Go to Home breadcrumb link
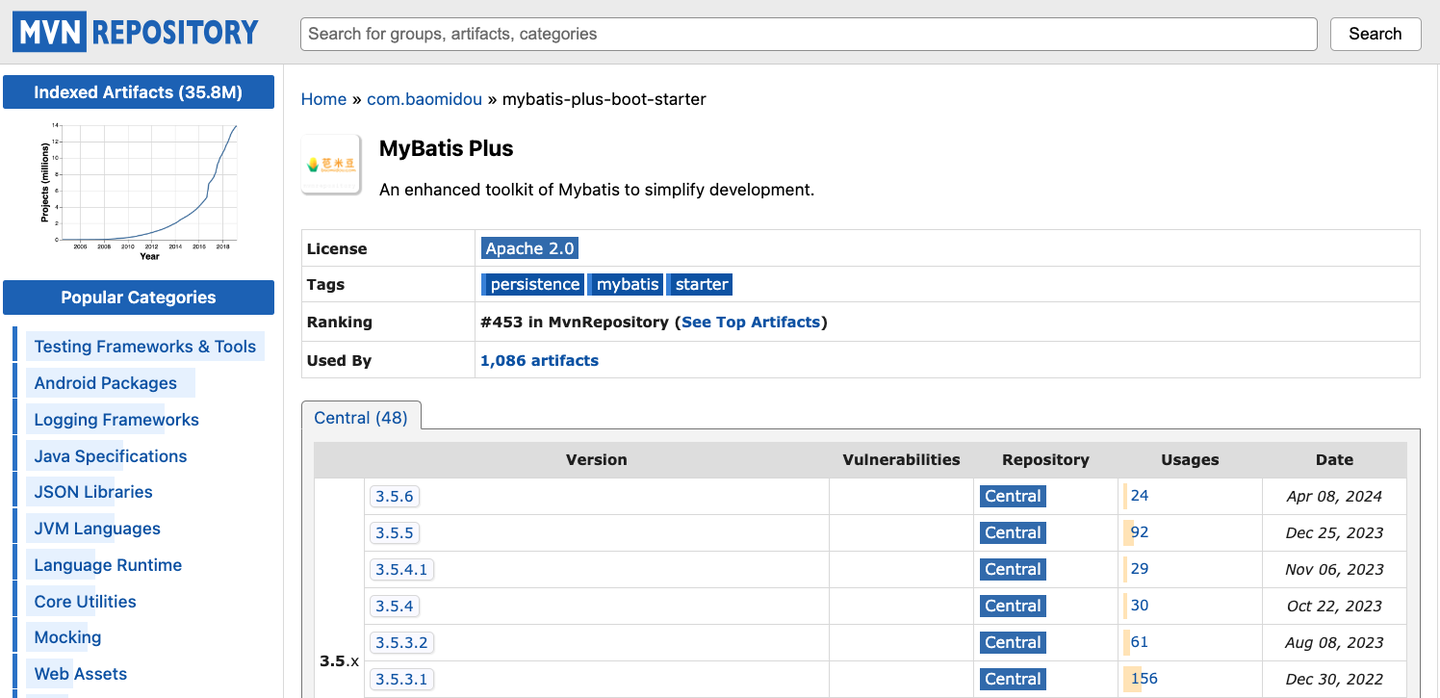The image size is (1440, 698). [x=323, y=99]
